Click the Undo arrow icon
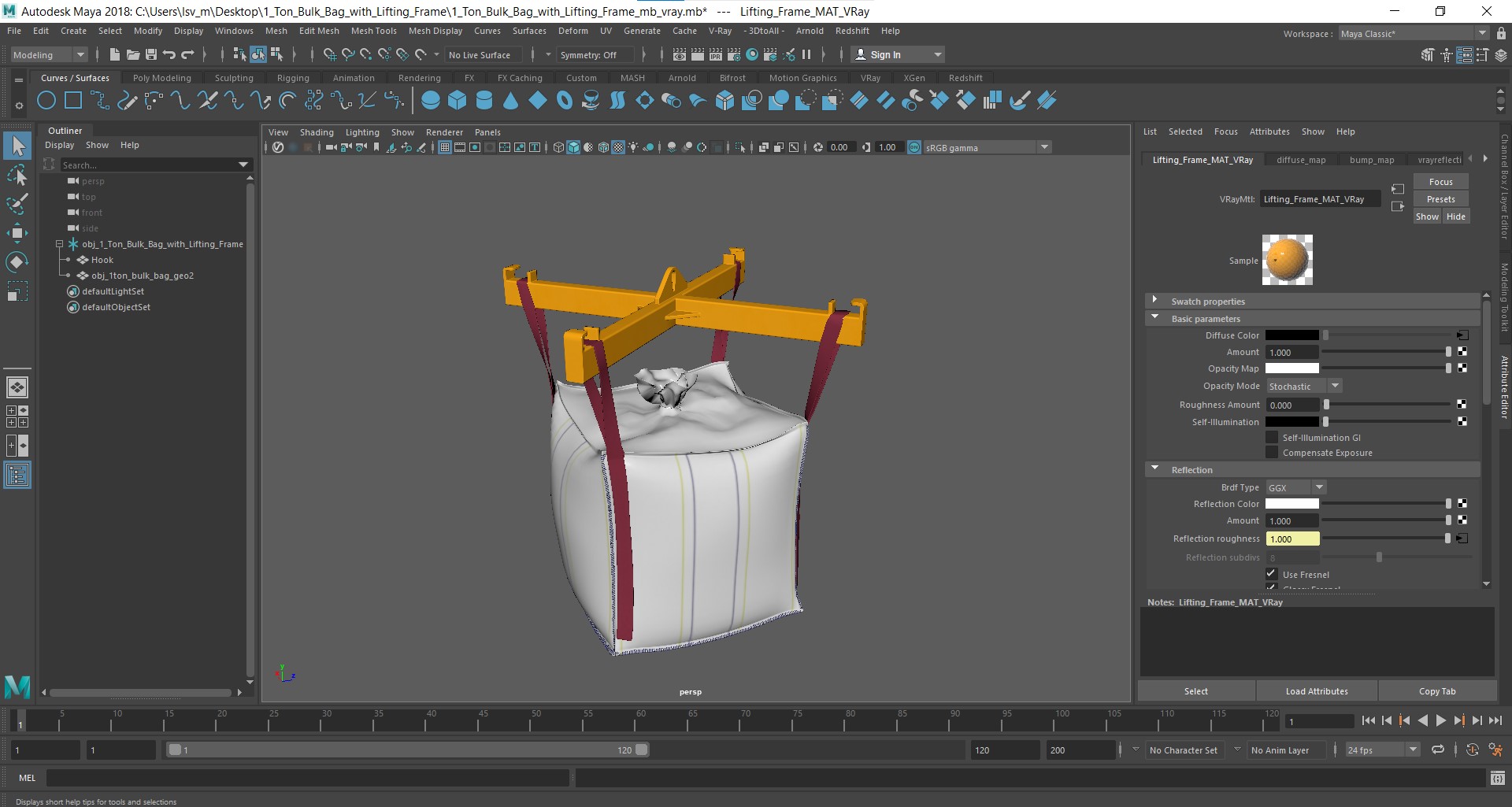The image size is (1512, 807). [169, 54]
